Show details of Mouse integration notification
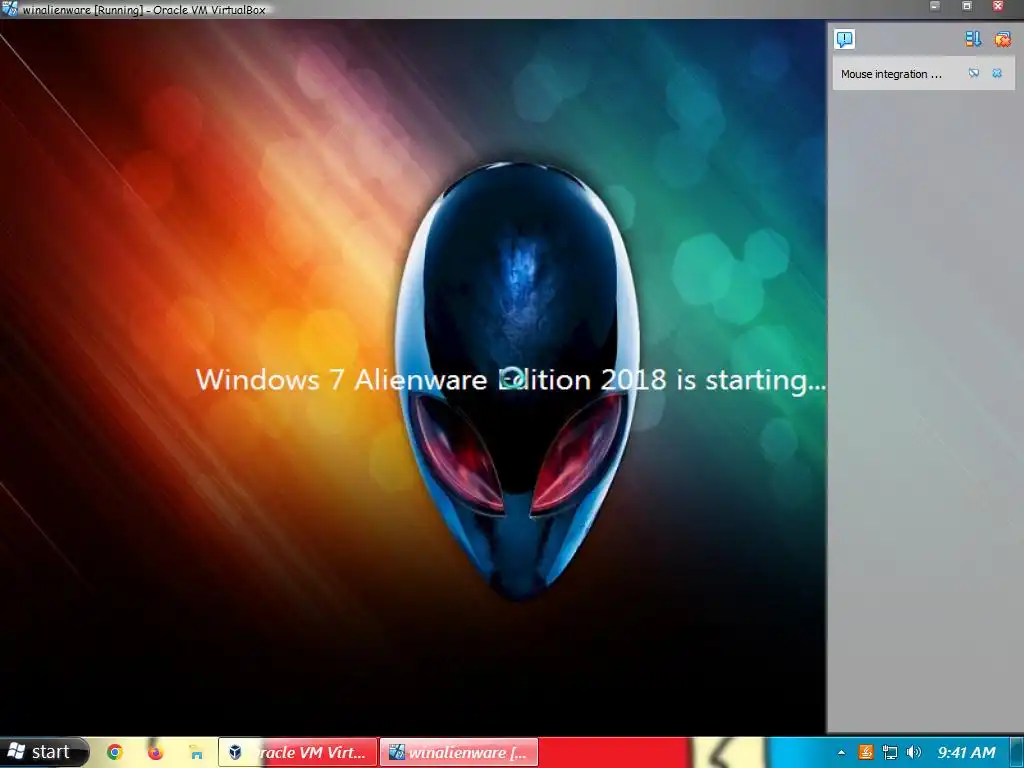This screenshot has height=768, width=1024. pyautogui.click(x=974, y=73)
